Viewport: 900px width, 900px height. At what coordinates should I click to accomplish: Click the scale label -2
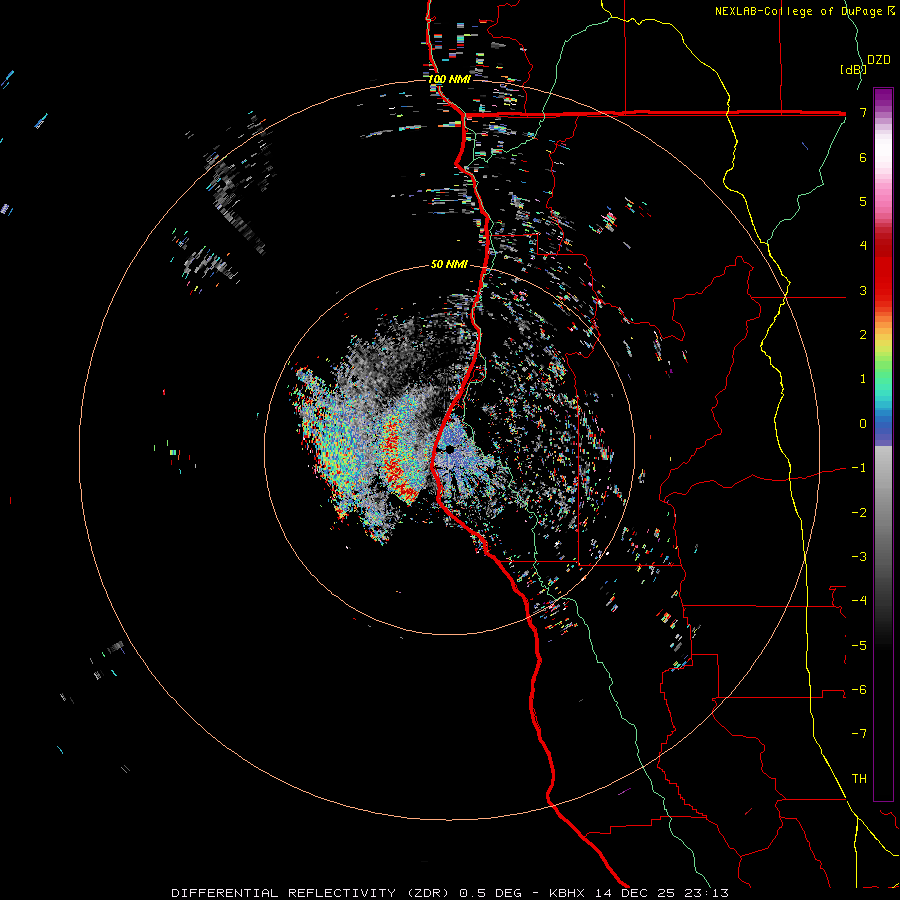point(859,512)
